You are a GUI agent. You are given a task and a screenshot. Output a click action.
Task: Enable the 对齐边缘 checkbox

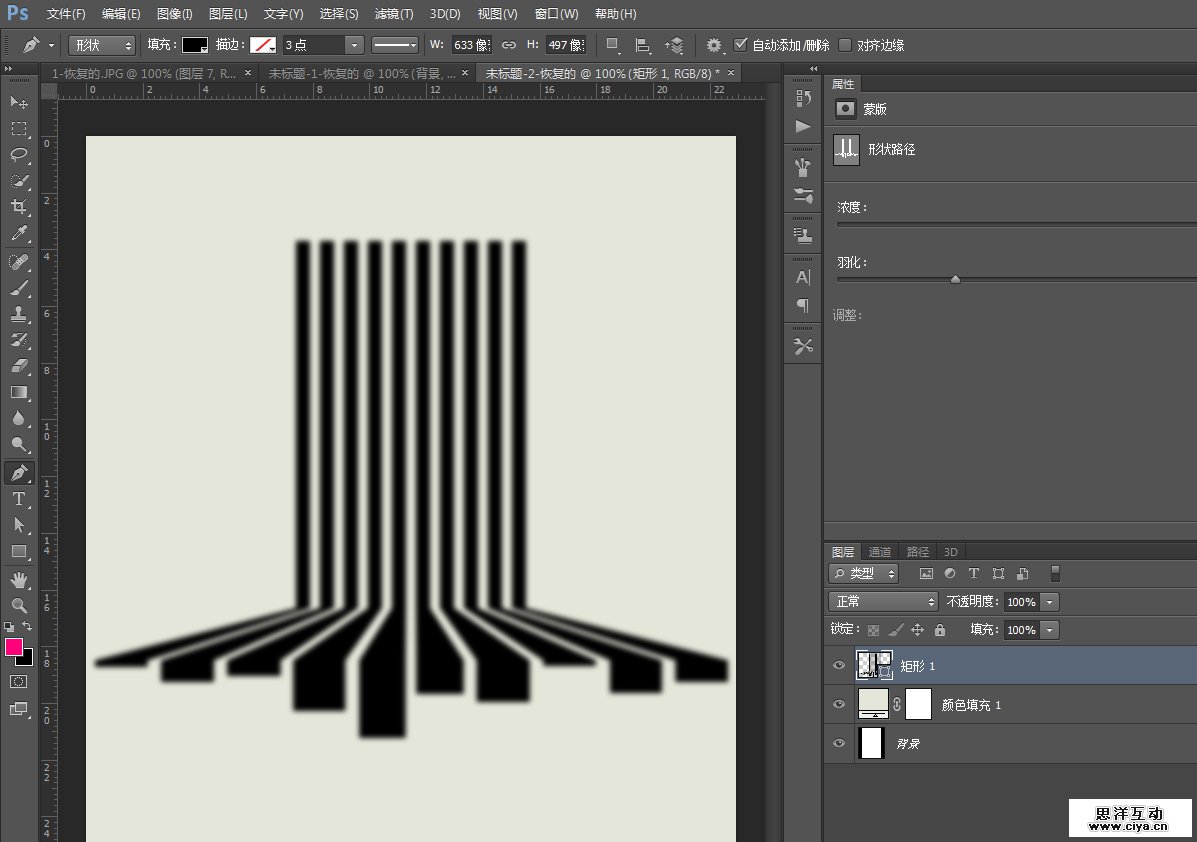point(845,45)
